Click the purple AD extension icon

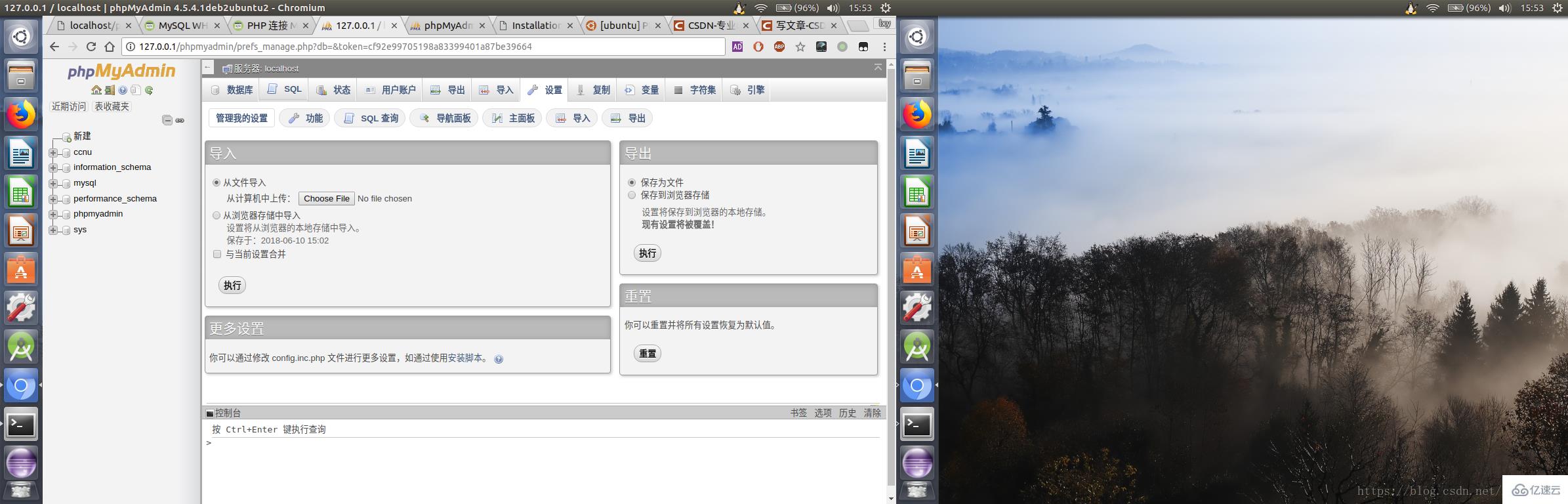coord(737,47)
